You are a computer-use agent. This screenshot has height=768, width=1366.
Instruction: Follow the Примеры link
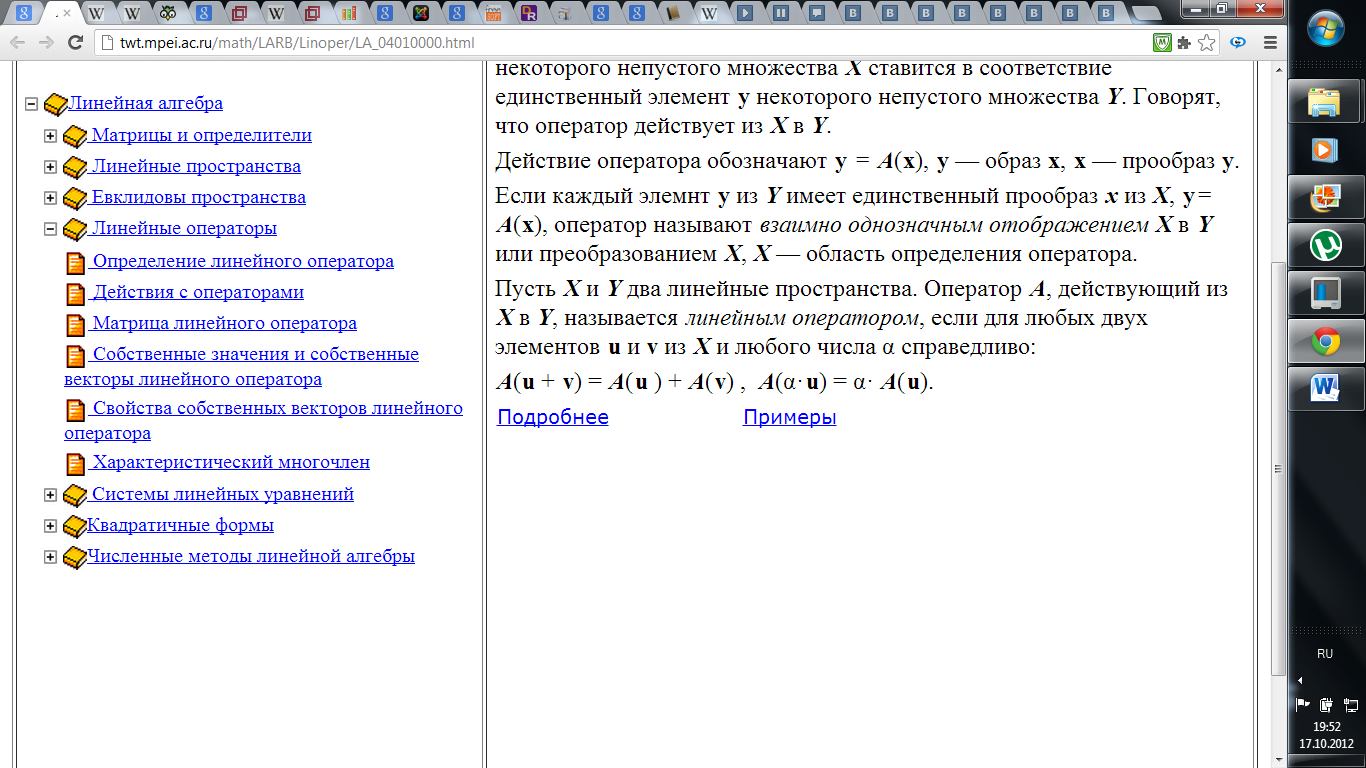tap(790, 418)
